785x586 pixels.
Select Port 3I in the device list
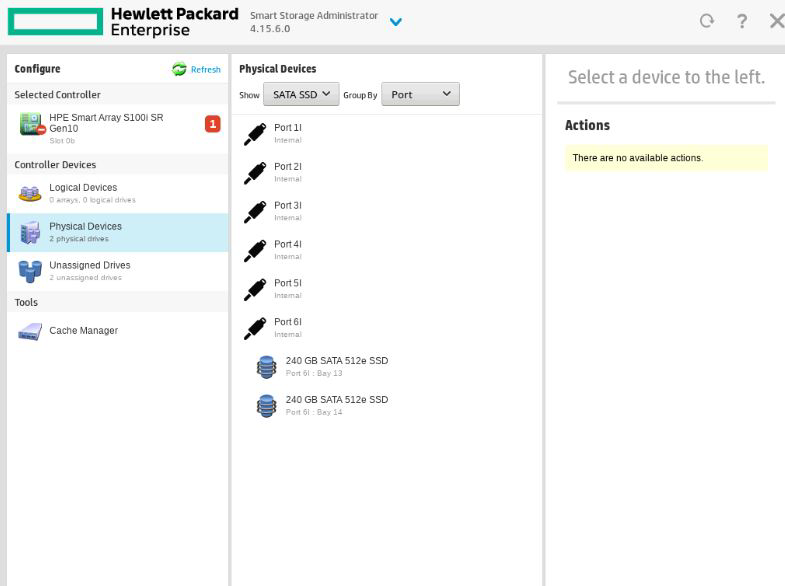point(288,206)
